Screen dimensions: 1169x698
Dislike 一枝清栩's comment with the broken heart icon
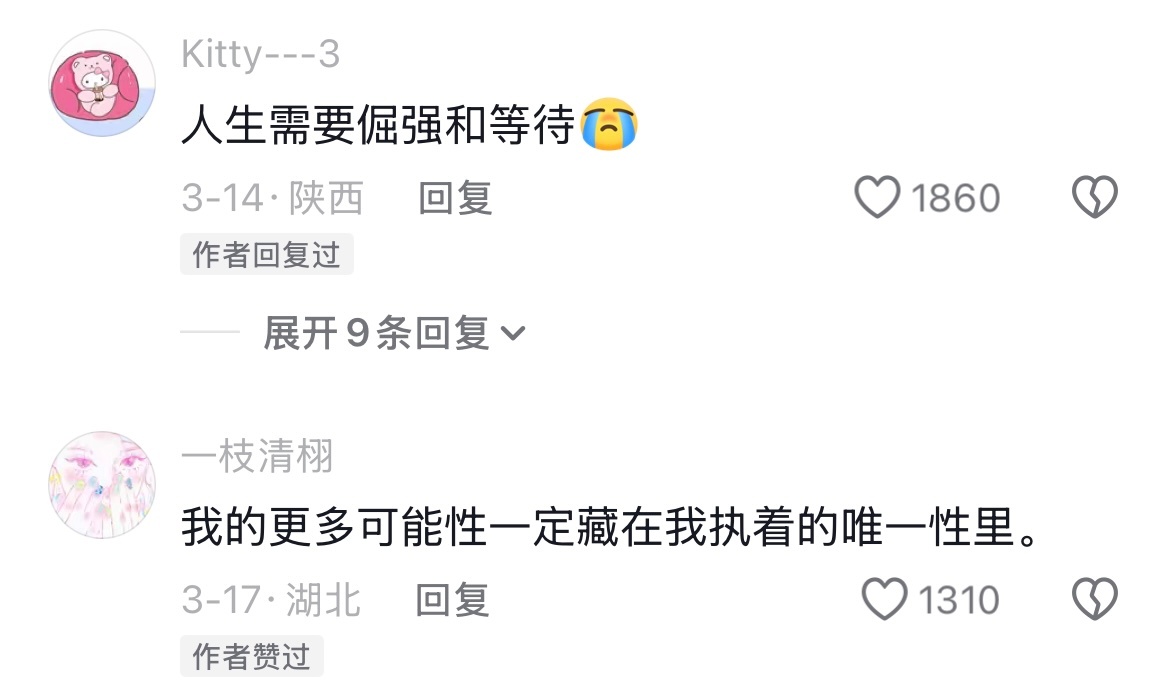pos(1094,599)
